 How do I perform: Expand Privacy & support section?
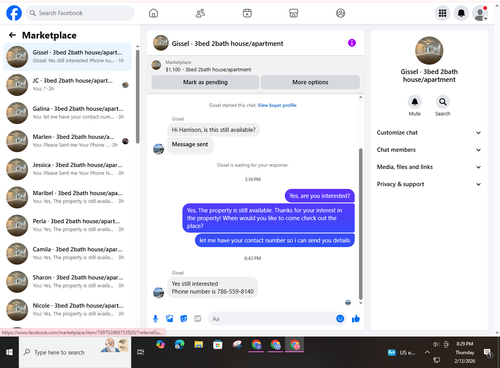point(429,184)
